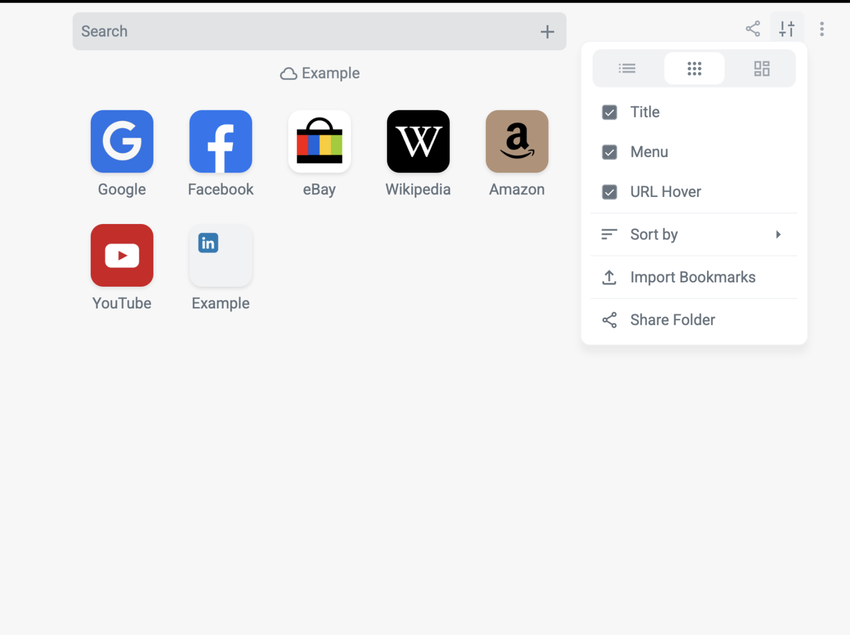Click the Facebook label text
This screenshot has height=635, width=850.
click(221, 189)
